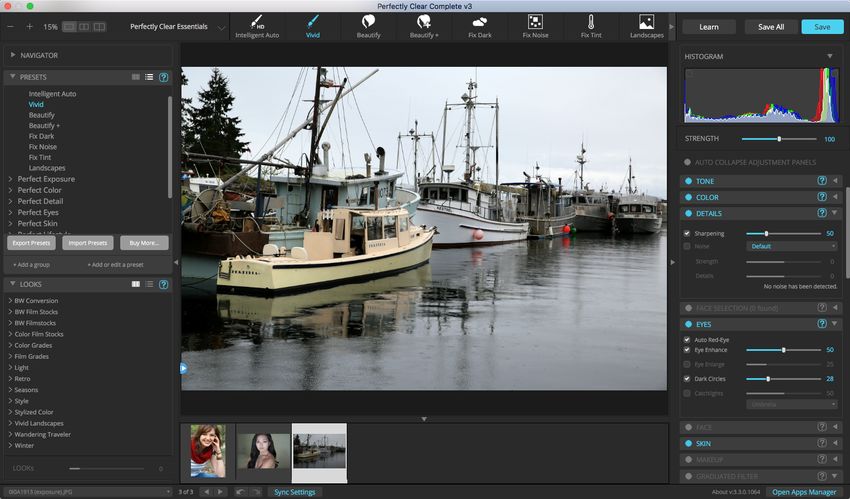Enable the Eye Enlarge checkbox

(687, 364)
